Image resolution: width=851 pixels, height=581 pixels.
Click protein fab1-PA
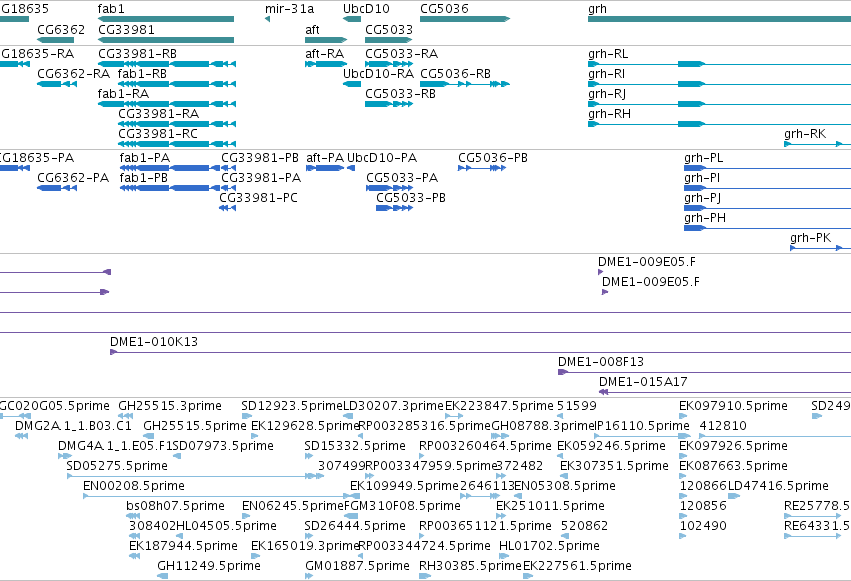coord(169,168)
